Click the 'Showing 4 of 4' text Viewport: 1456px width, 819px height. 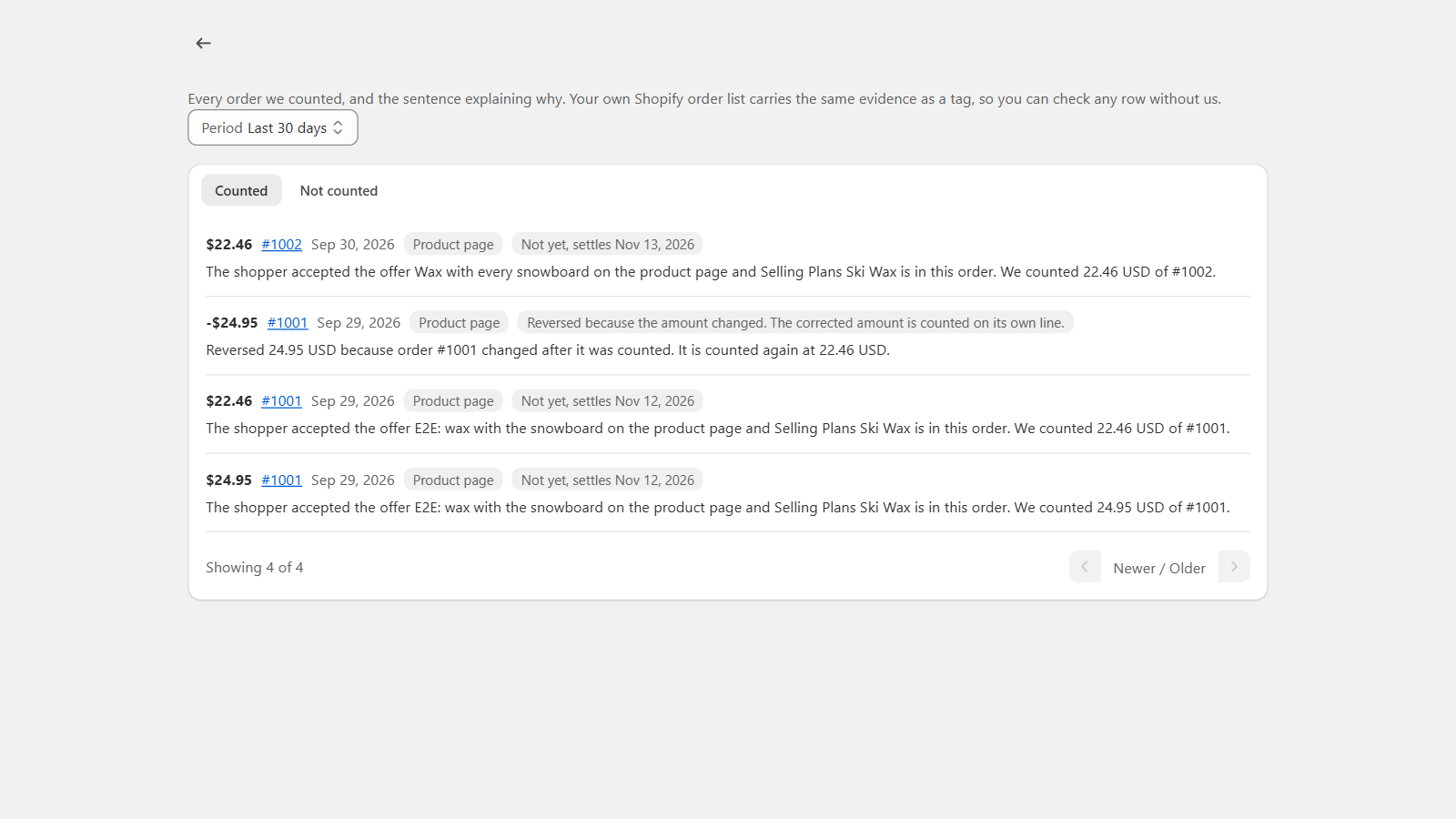[255, 567]
